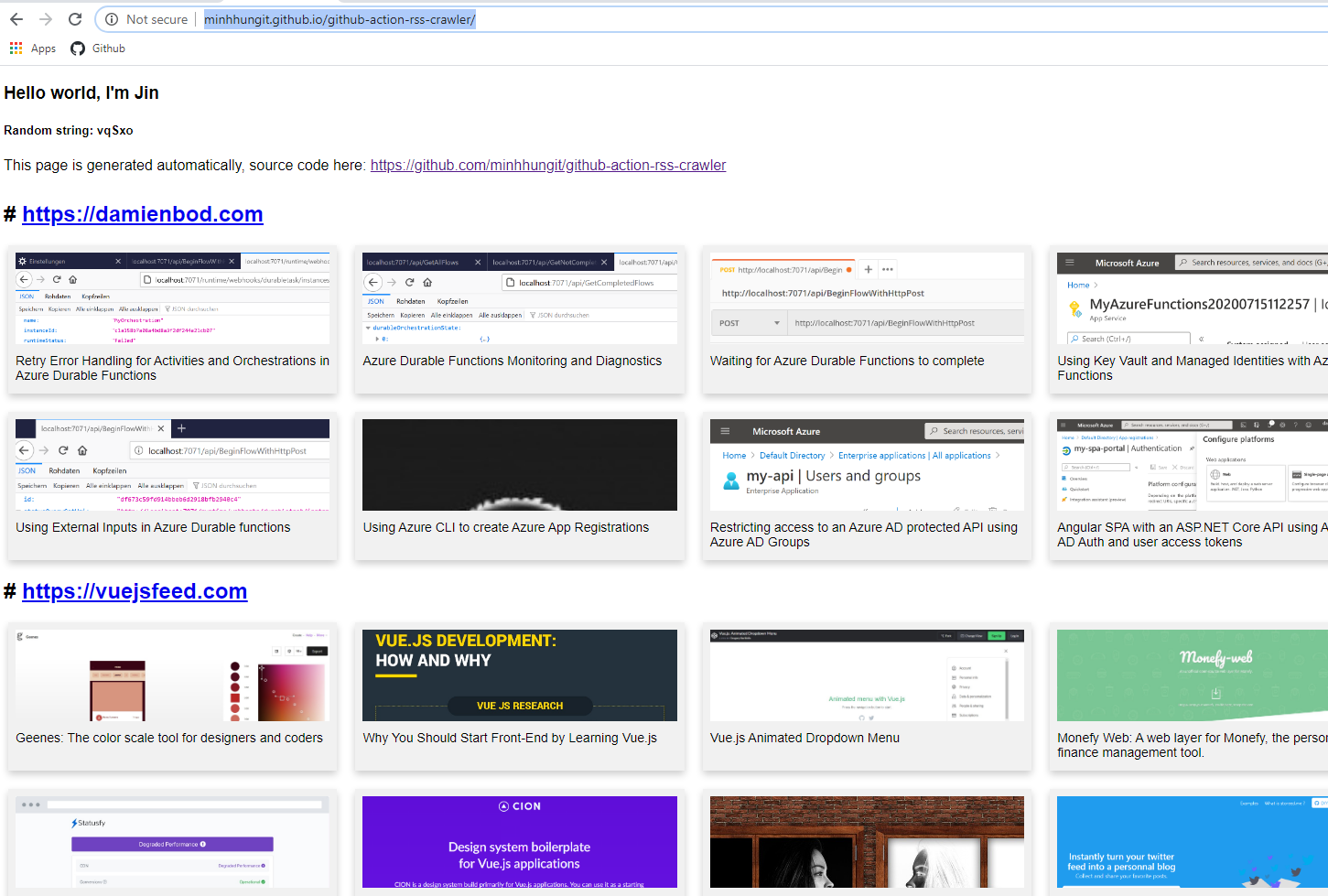View site info for Not secure icon
The height and width of the screenshot is (896, 1328).
112,19
